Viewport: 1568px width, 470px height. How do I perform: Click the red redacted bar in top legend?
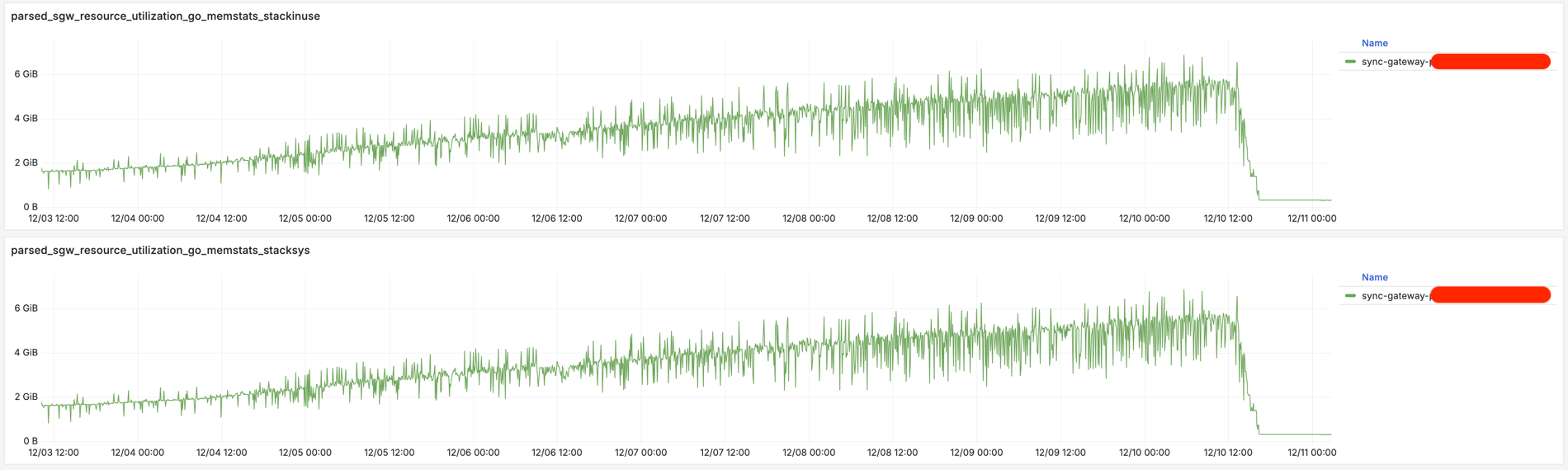pos(1490,61)
